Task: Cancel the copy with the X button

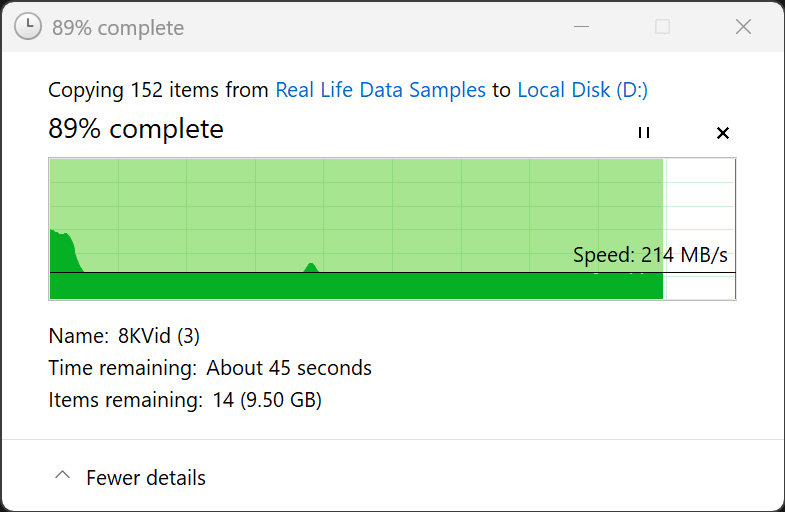Action: 723,133
